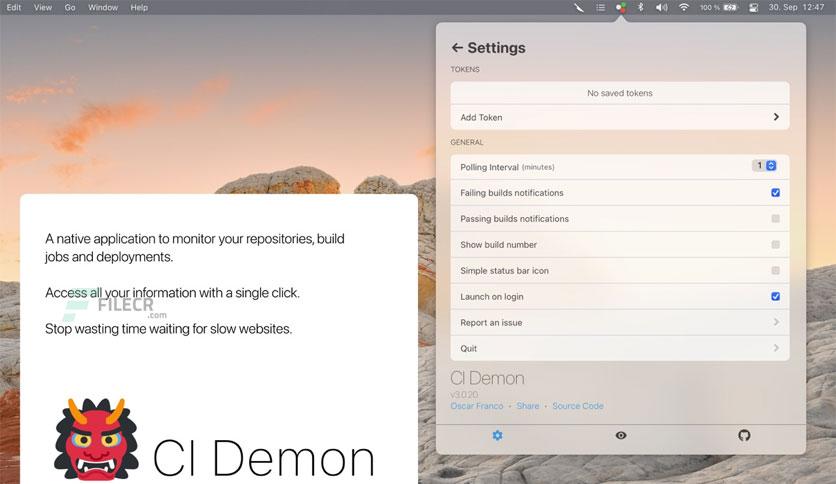Open the settings gear tab
The height and width of the screenshot is (484, 836).
[x=497, y=435]
